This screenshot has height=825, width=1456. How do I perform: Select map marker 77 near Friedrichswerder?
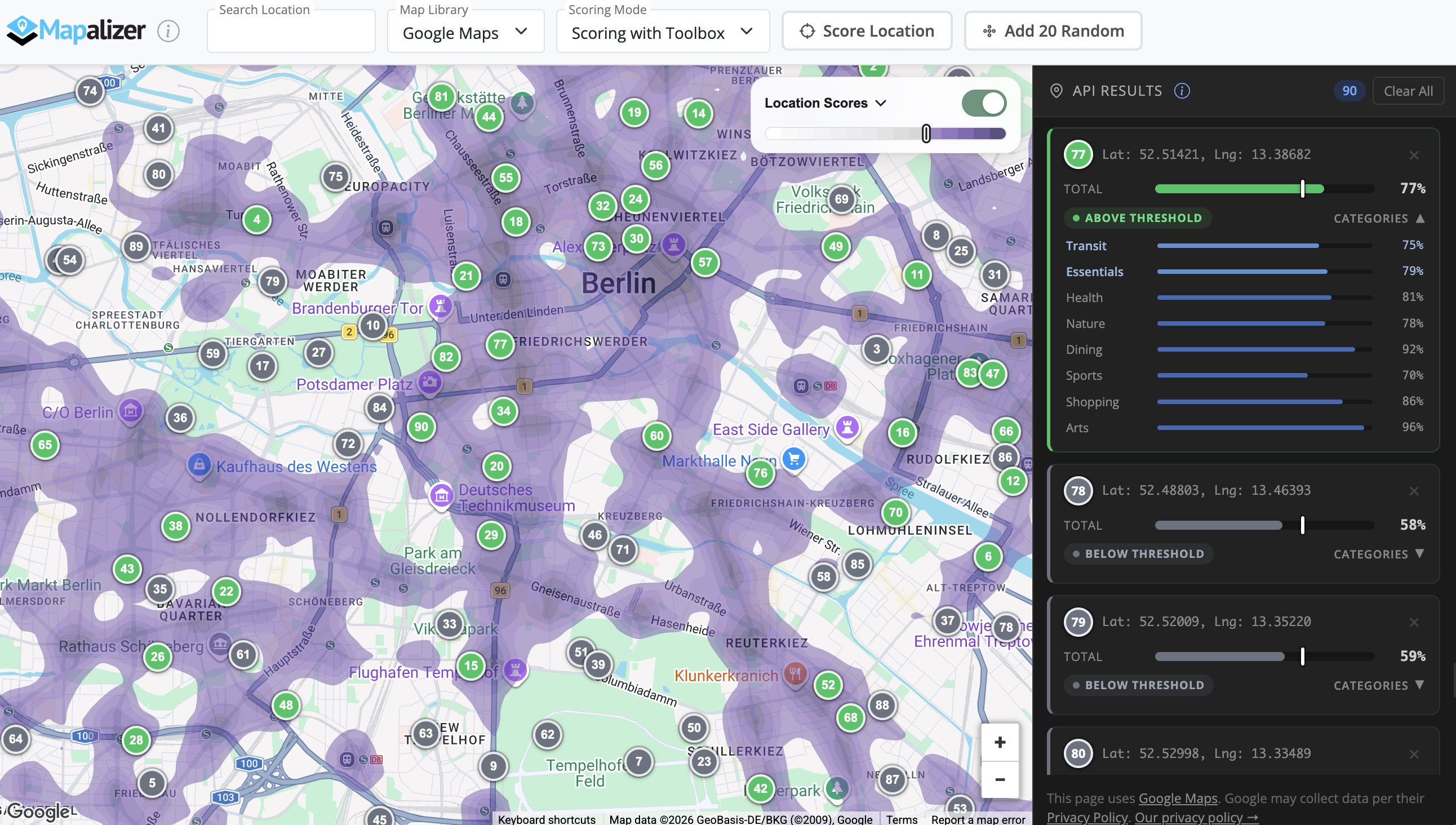[x=500, y=344]
